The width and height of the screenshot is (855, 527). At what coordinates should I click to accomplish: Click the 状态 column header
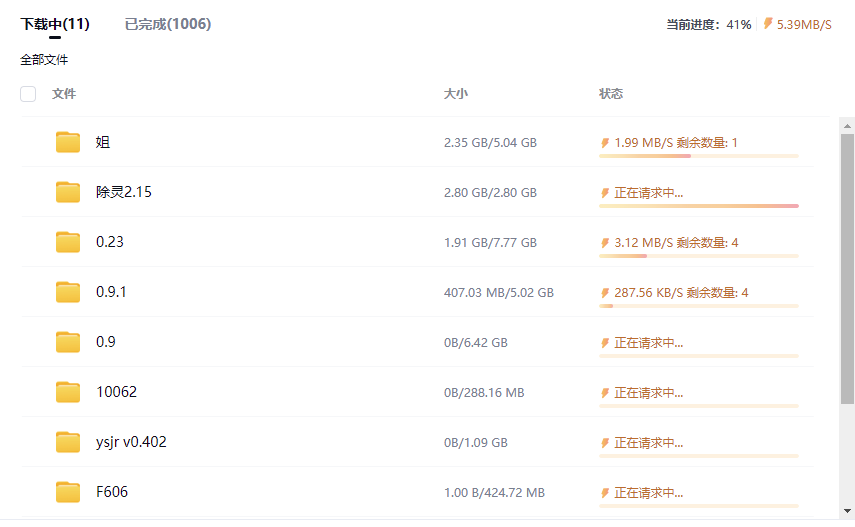[x=610, y=94]
